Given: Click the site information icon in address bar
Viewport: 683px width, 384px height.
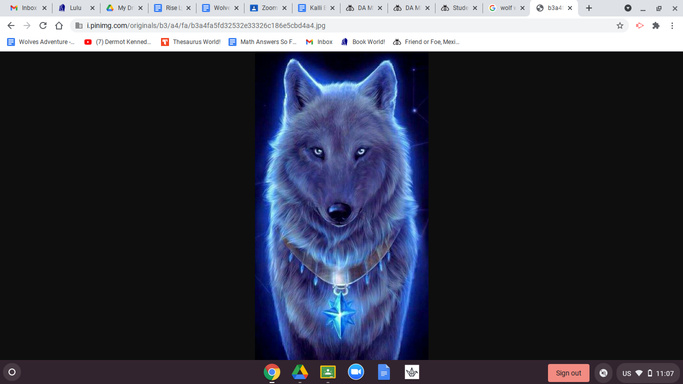Looking at the screenshot, I should pos(79,26).
